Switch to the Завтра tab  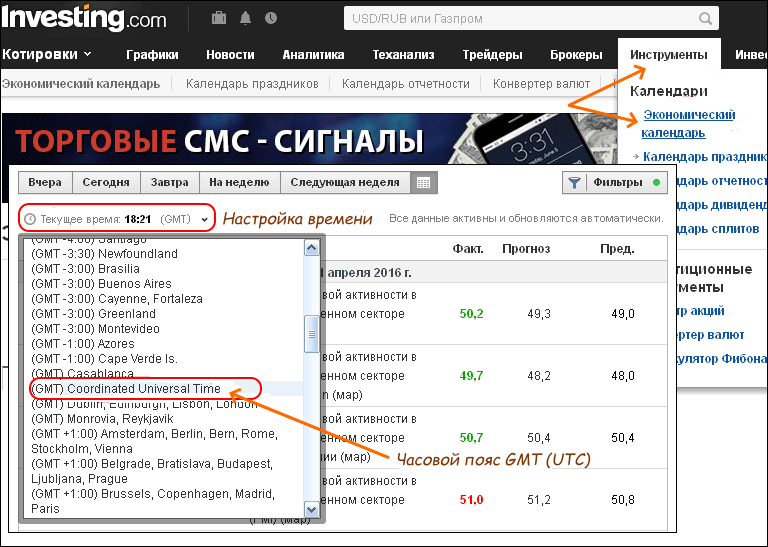(x=169, y=183)
